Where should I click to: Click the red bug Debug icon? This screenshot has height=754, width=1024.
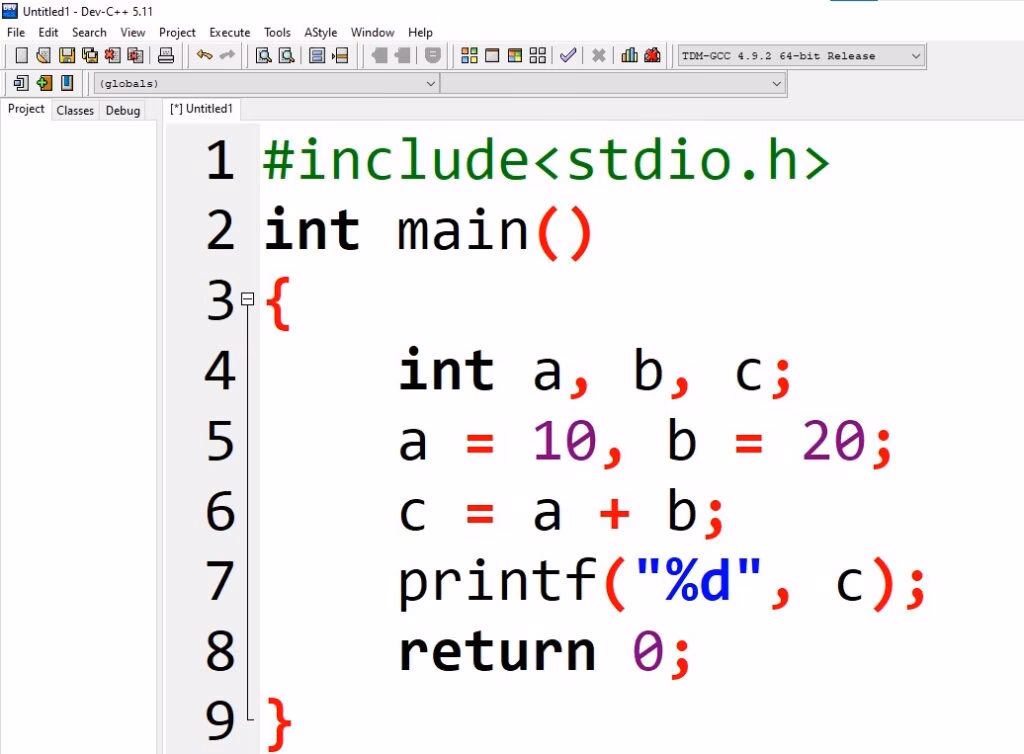pyautogui.click(x=652, y=55)
